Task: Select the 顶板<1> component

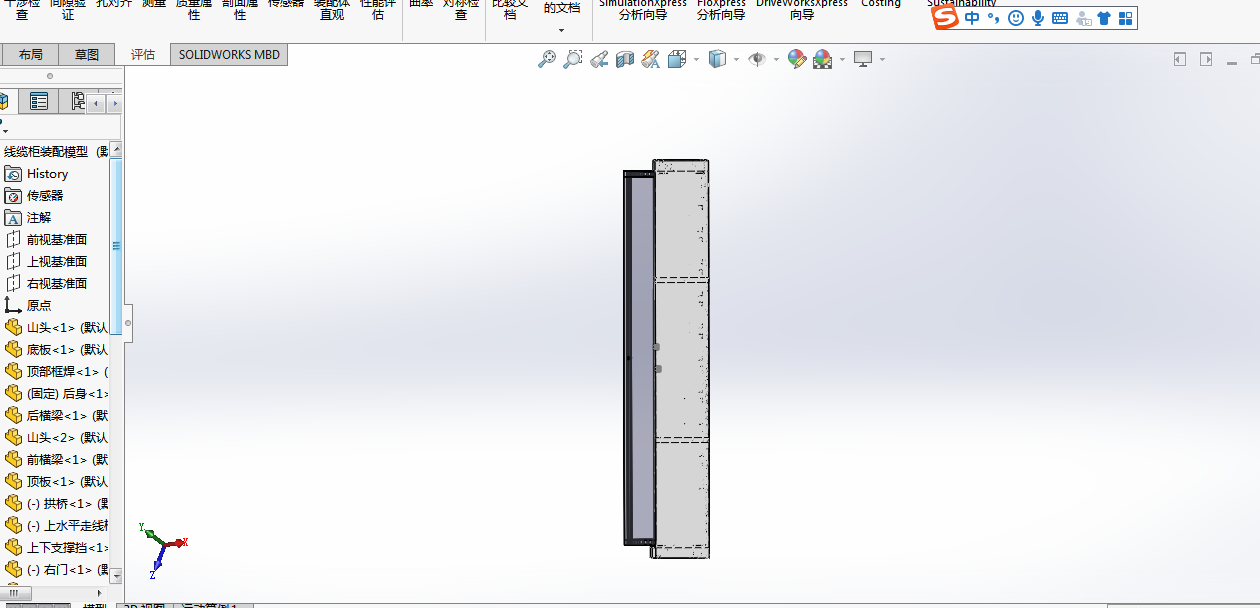Action: click(57, 481)
